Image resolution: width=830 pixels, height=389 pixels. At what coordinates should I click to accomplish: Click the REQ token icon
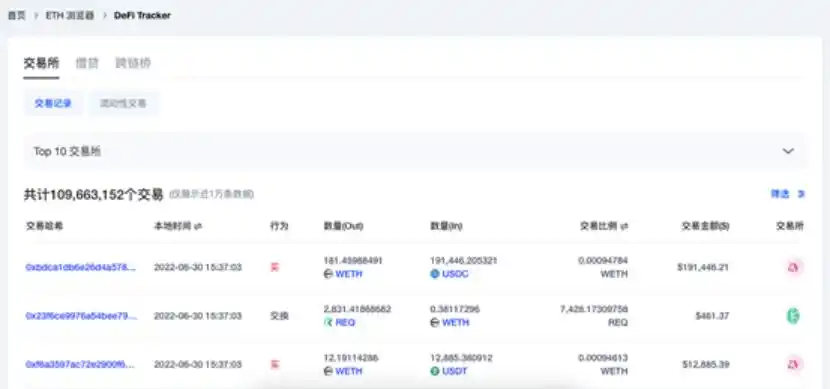[328, 322]
